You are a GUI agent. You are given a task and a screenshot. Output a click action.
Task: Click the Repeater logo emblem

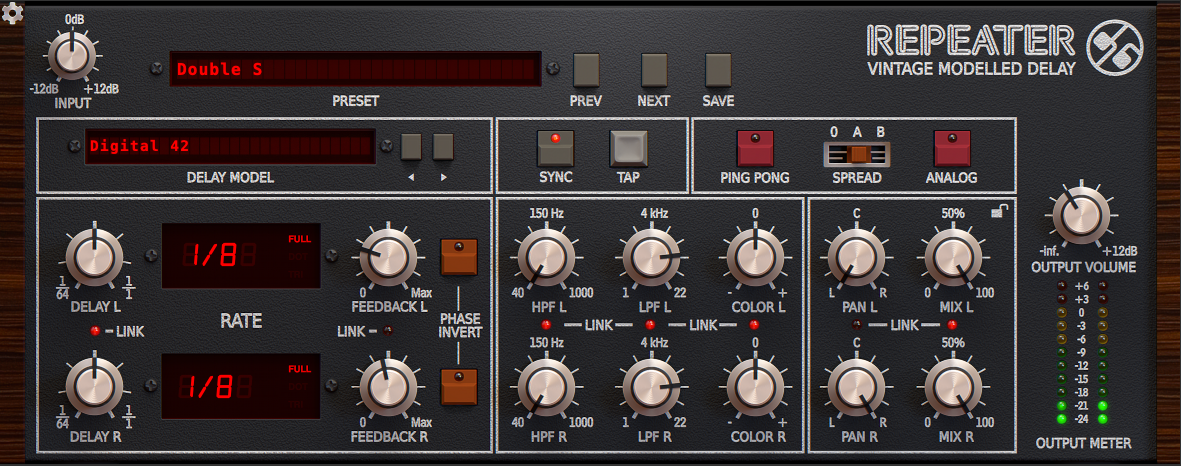1115,47
